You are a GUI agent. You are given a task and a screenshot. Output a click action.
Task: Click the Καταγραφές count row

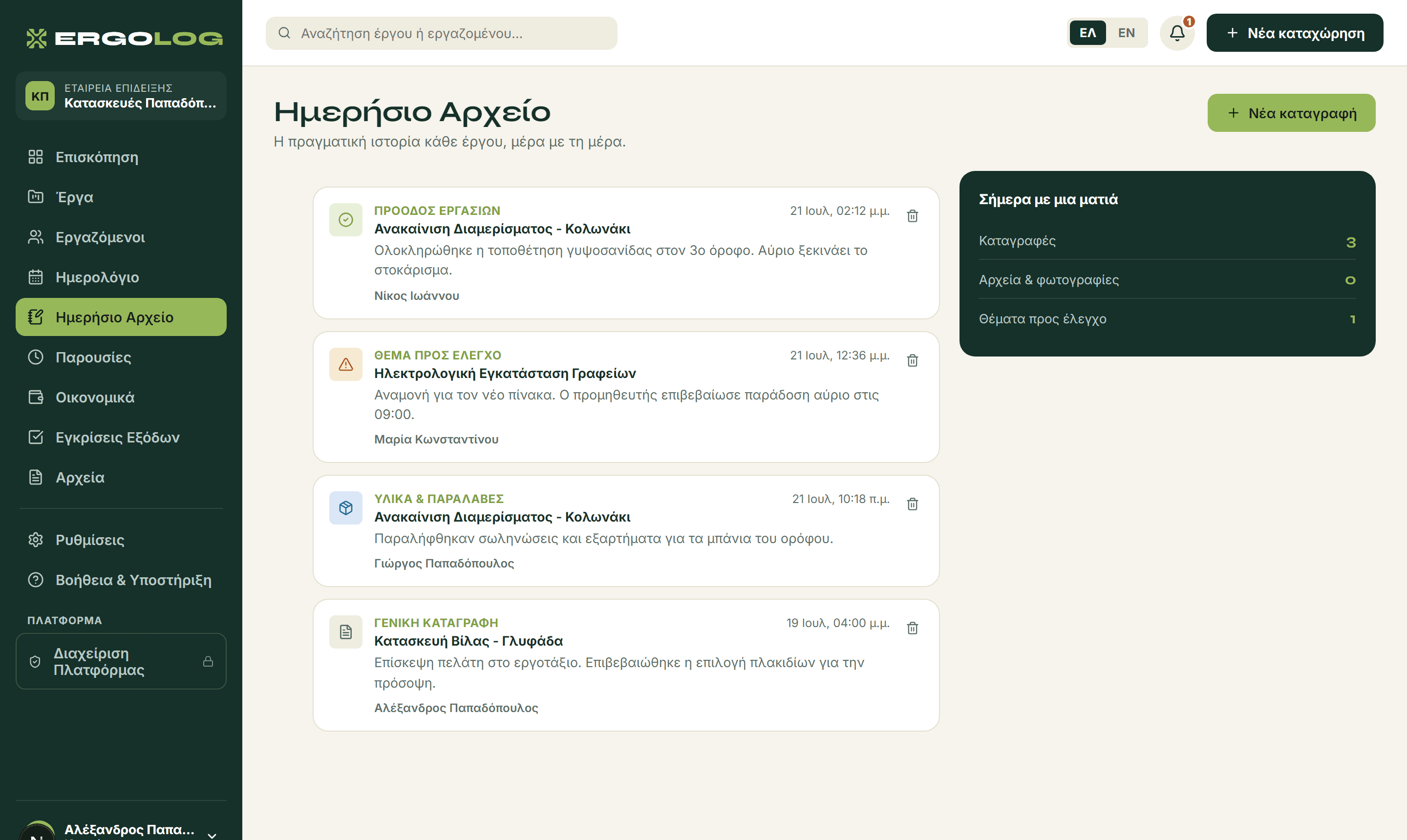click(1167, 241)
